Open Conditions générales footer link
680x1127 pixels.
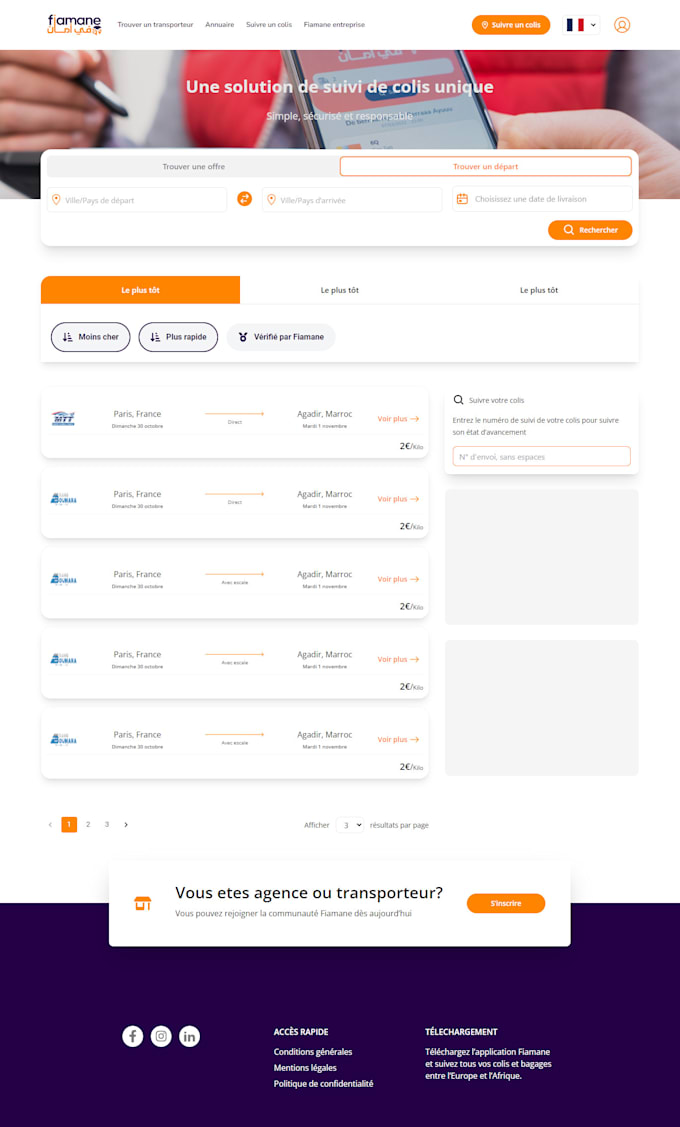(x=313, y=1052)
